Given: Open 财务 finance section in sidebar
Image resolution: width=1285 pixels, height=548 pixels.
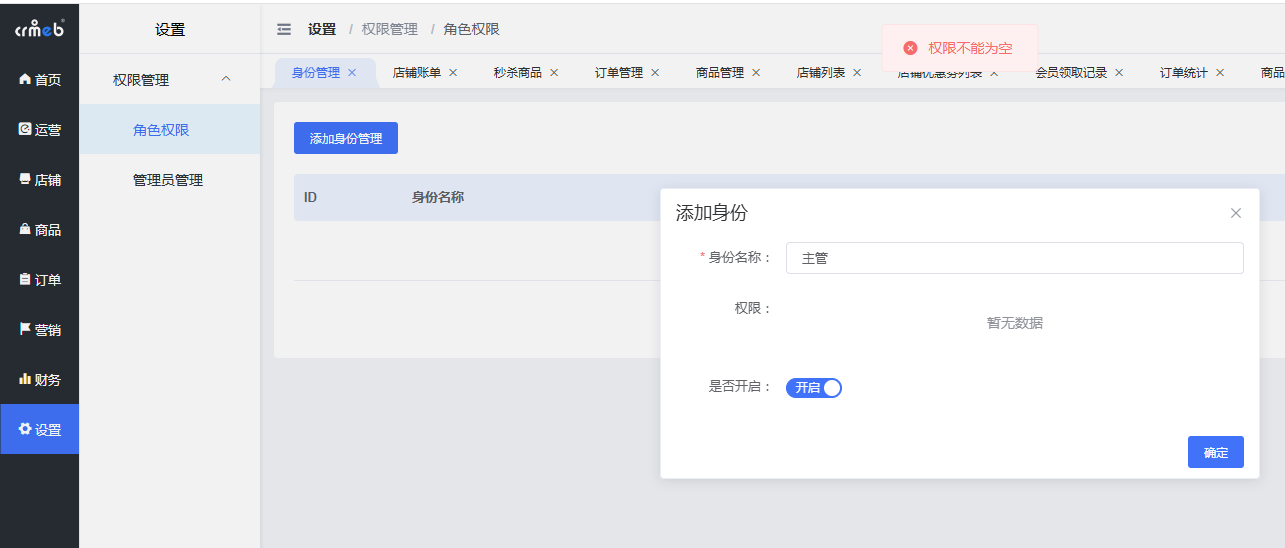Looking at the screenshot, I should pyautogui.click(x=40, y=380).
